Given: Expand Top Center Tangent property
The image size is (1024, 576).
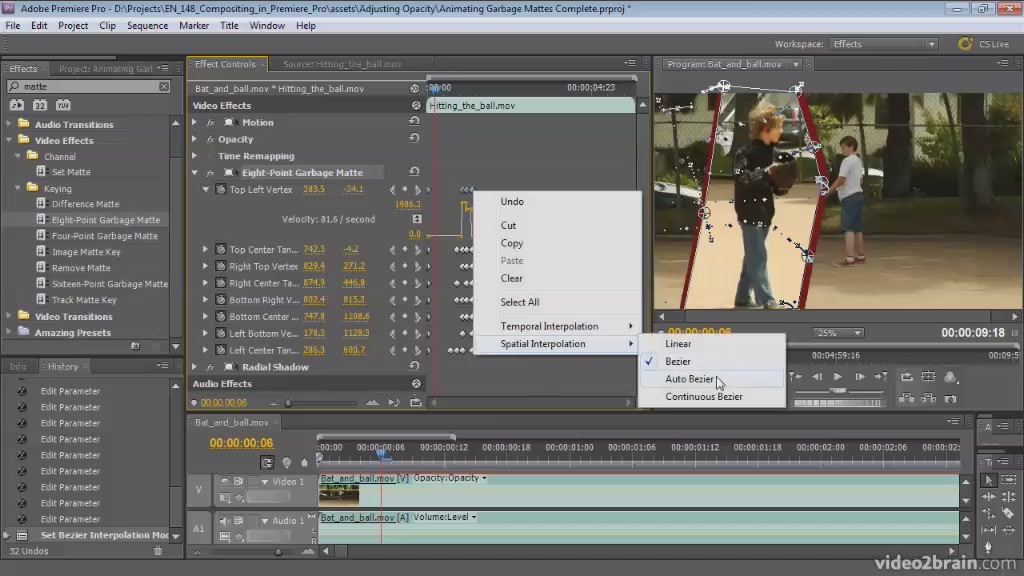Looking at the screenshot, I should (x=206, y=249).
